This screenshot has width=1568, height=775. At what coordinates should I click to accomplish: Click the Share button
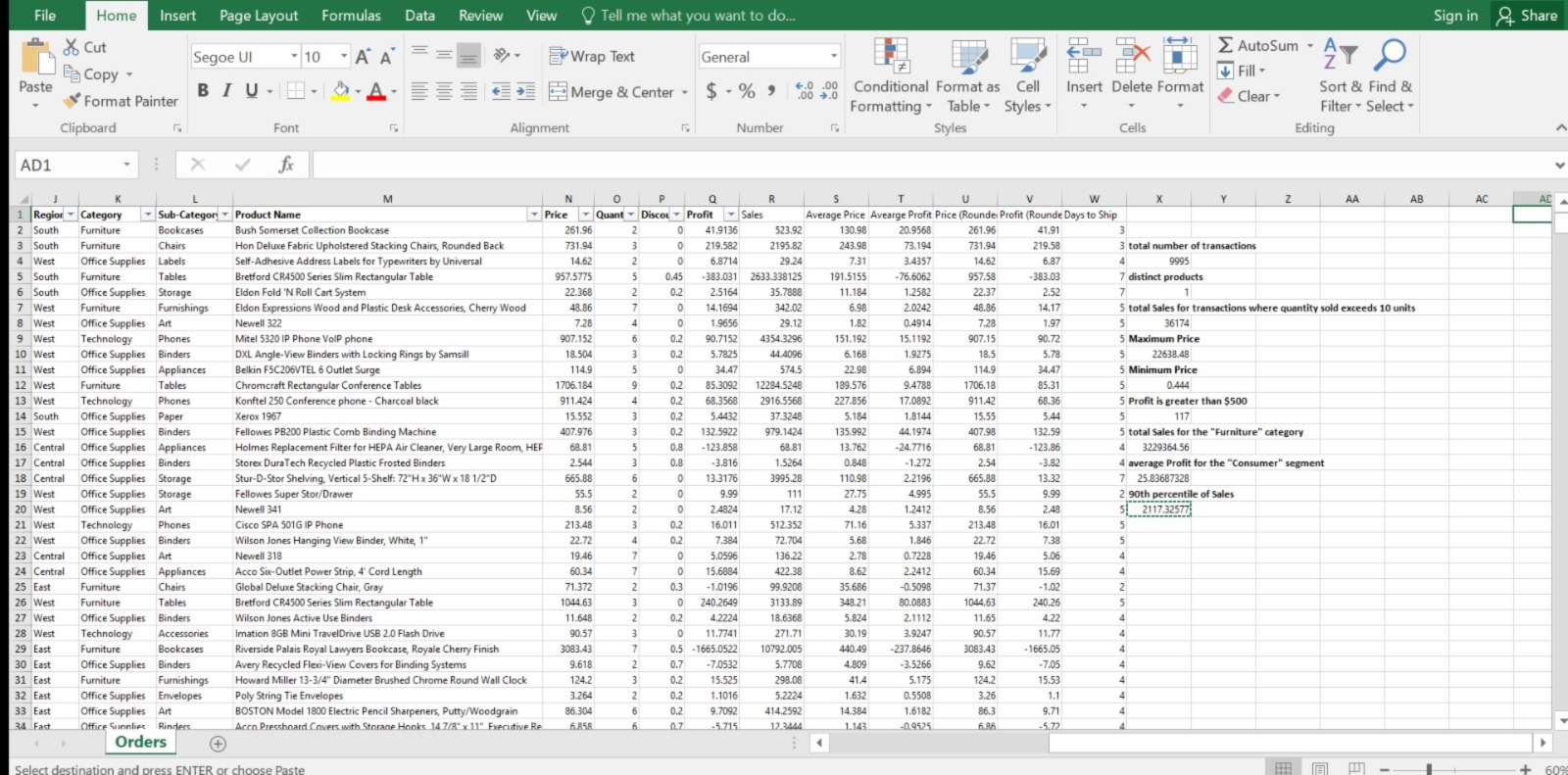pos(1527,16)
